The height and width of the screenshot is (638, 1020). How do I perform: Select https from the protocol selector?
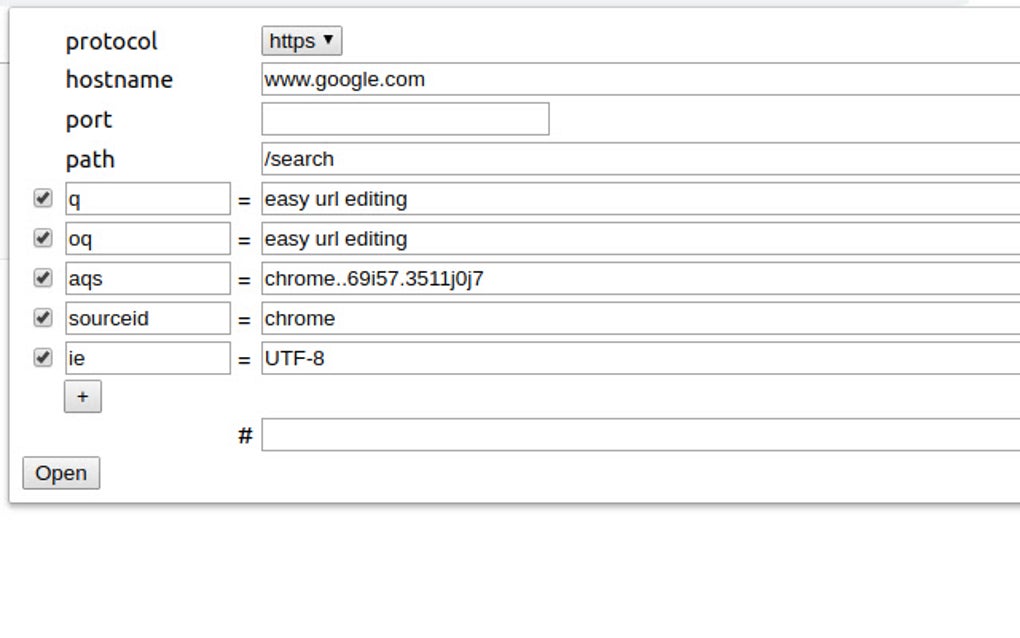301,40
